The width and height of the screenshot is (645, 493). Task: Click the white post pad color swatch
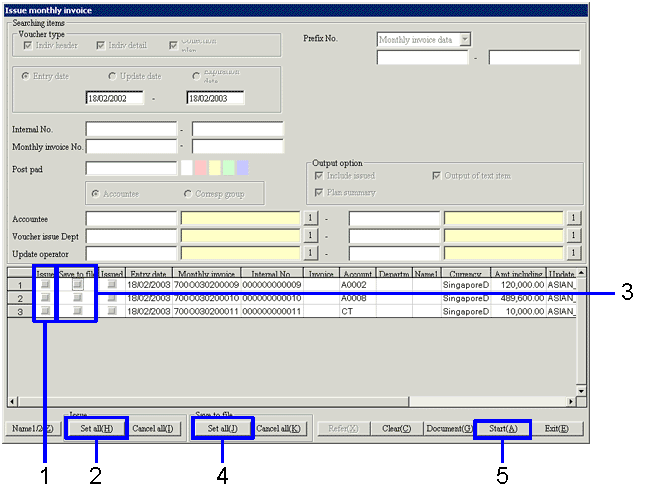tap(187, 168)
